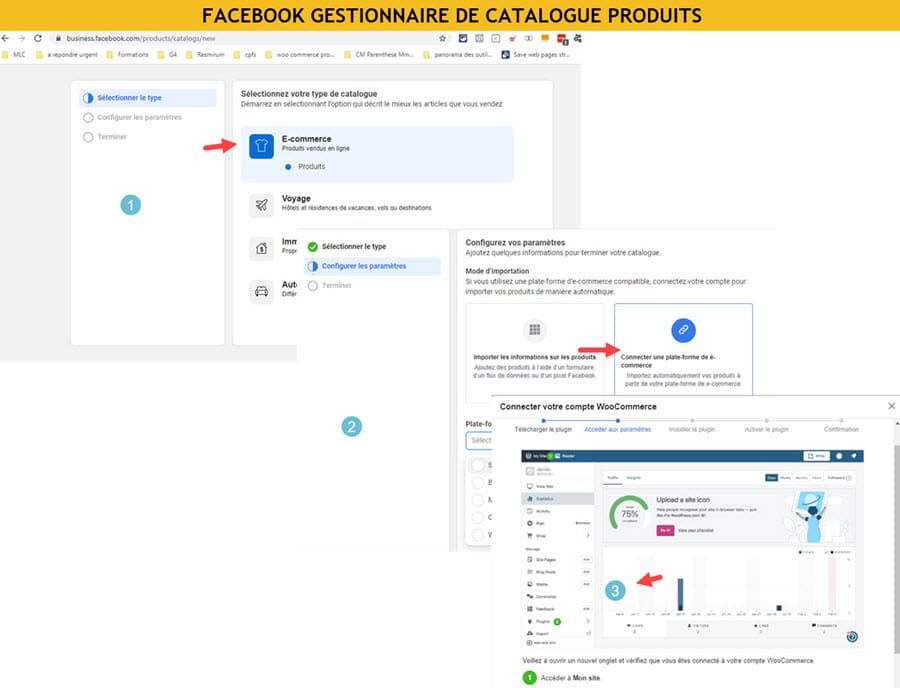The height and width of the screenshot is (688, 900).
Task: Click the blue help icon at the chart corner
Action: [x=852, y=636]
